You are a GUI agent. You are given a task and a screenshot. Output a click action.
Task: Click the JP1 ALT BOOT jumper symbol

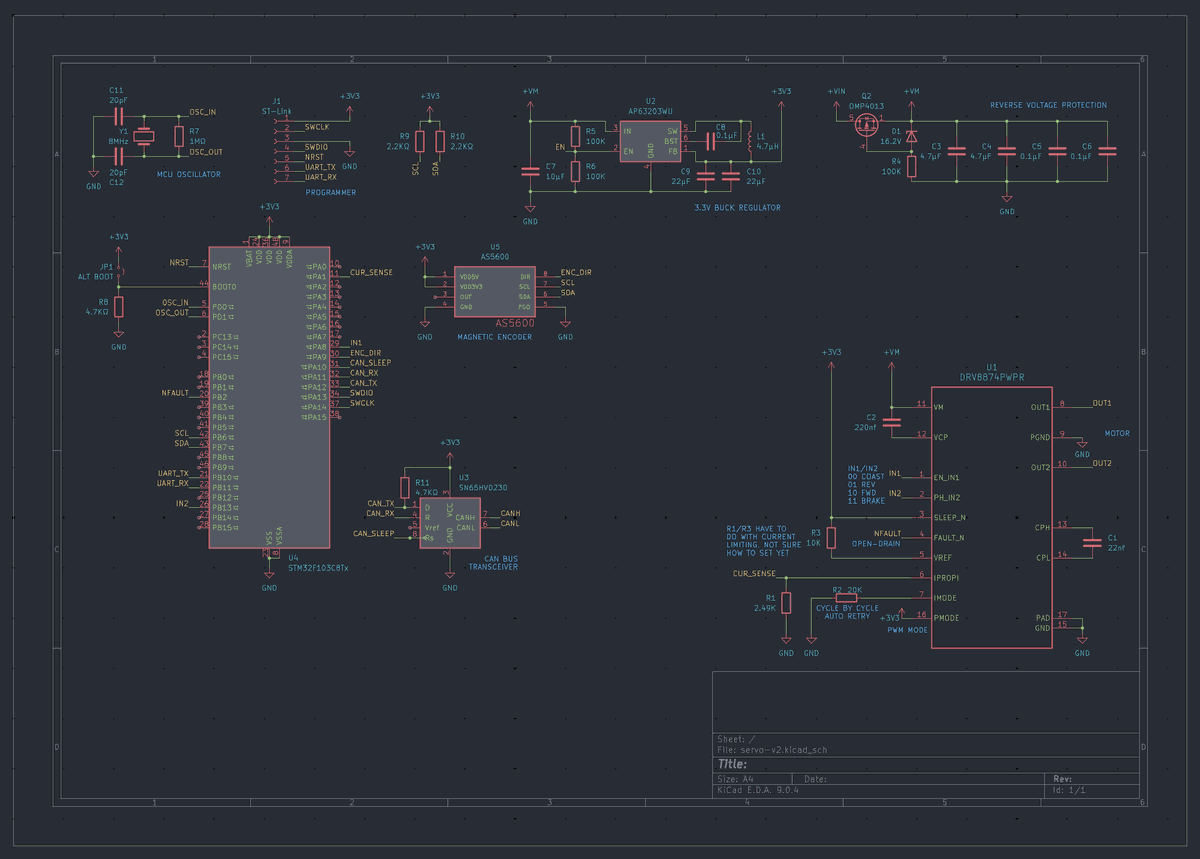[119, 272]
